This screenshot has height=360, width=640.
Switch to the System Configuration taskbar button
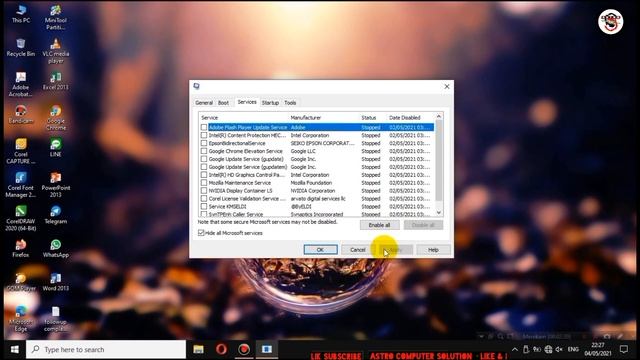pos(267,349)
